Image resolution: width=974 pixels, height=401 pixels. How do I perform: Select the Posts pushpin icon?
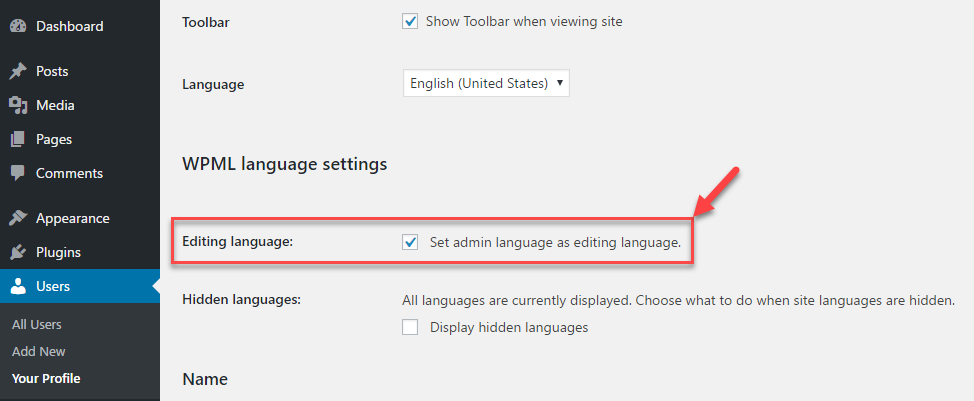(x=18, y=71)
